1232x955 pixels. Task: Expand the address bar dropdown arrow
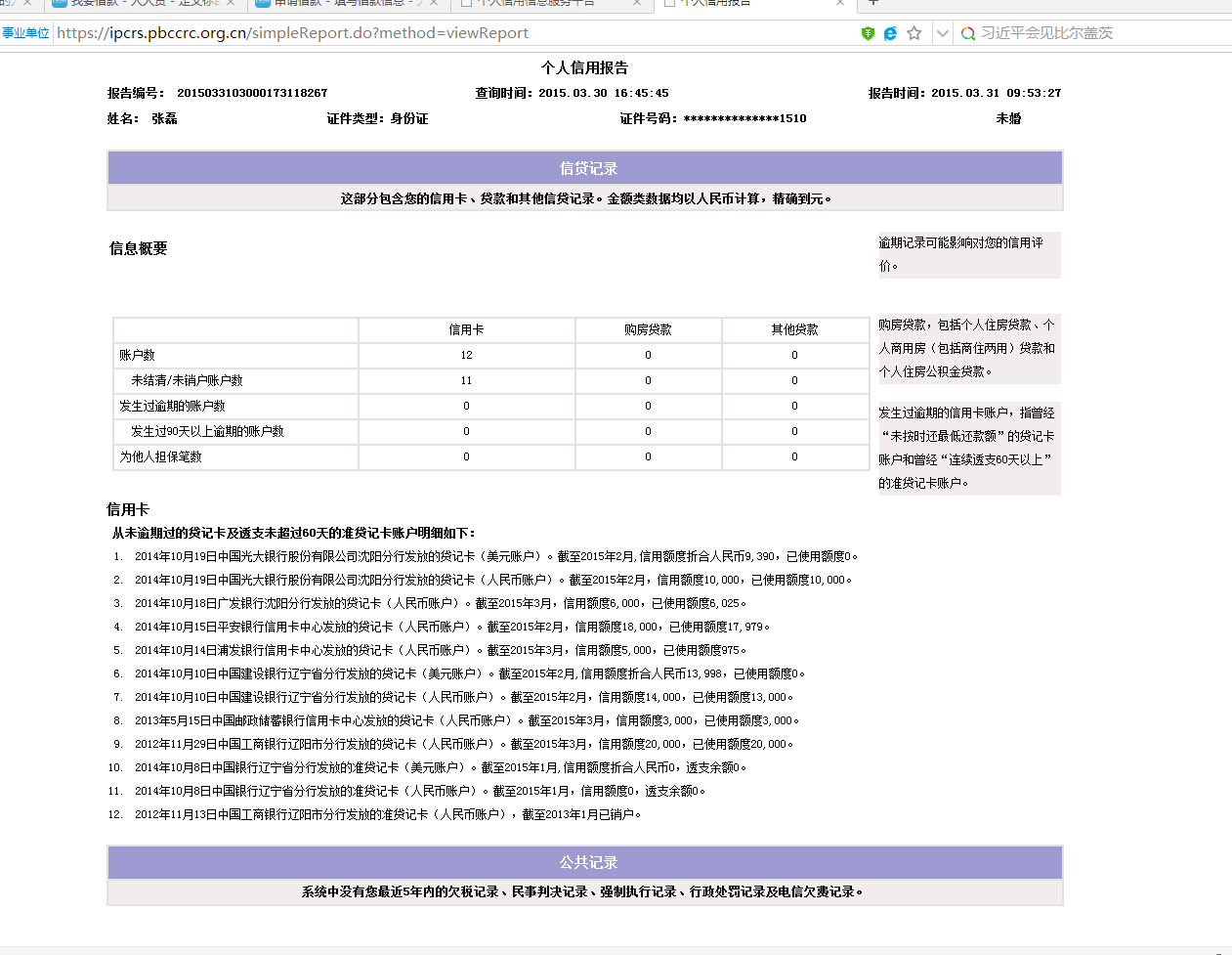942,33
